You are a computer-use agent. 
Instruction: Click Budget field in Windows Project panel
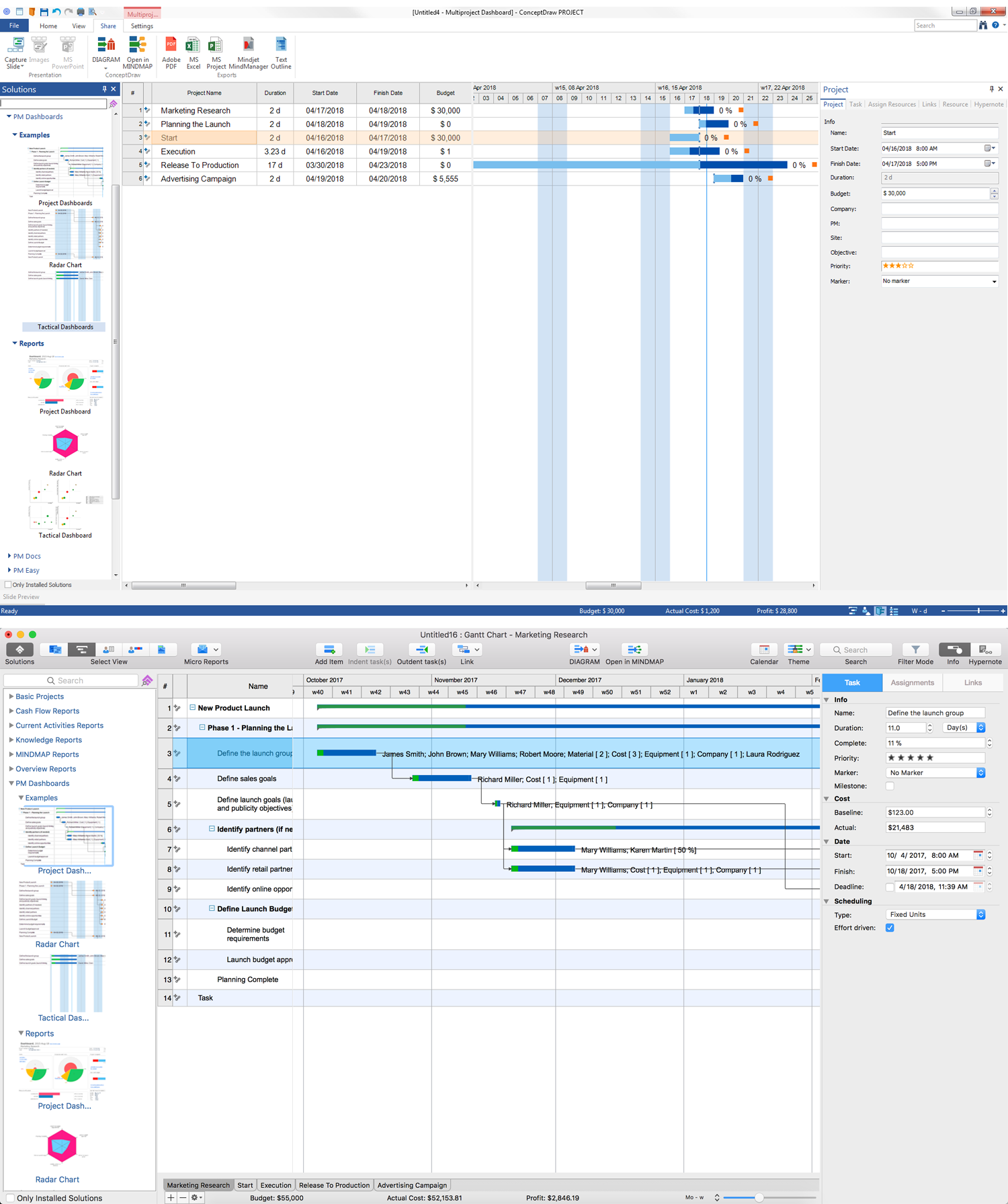pos(935,194)
